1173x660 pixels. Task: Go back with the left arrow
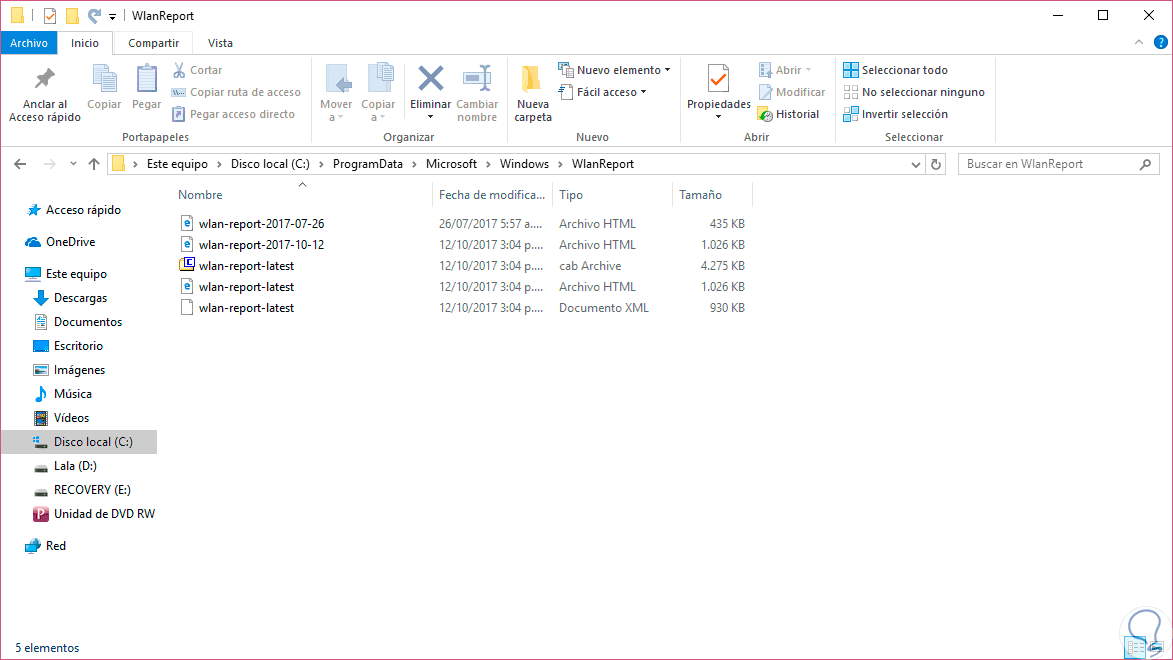(20, 164)
